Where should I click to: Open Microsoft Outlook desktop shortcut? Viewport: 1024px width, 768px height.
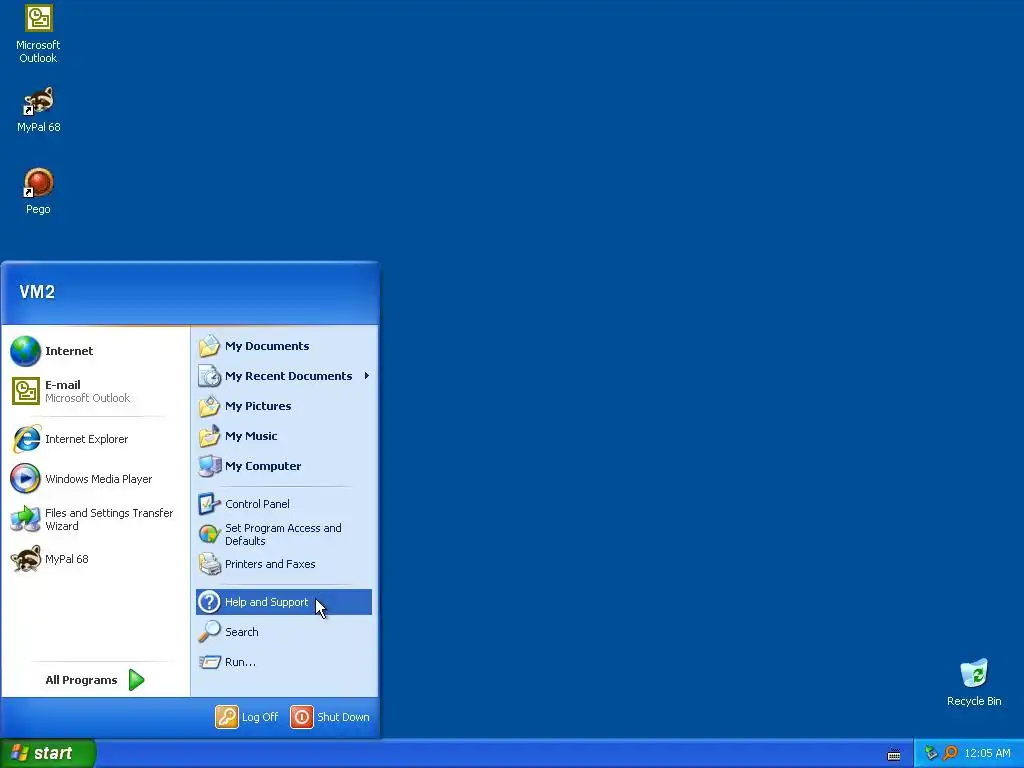tap(38, 33)
